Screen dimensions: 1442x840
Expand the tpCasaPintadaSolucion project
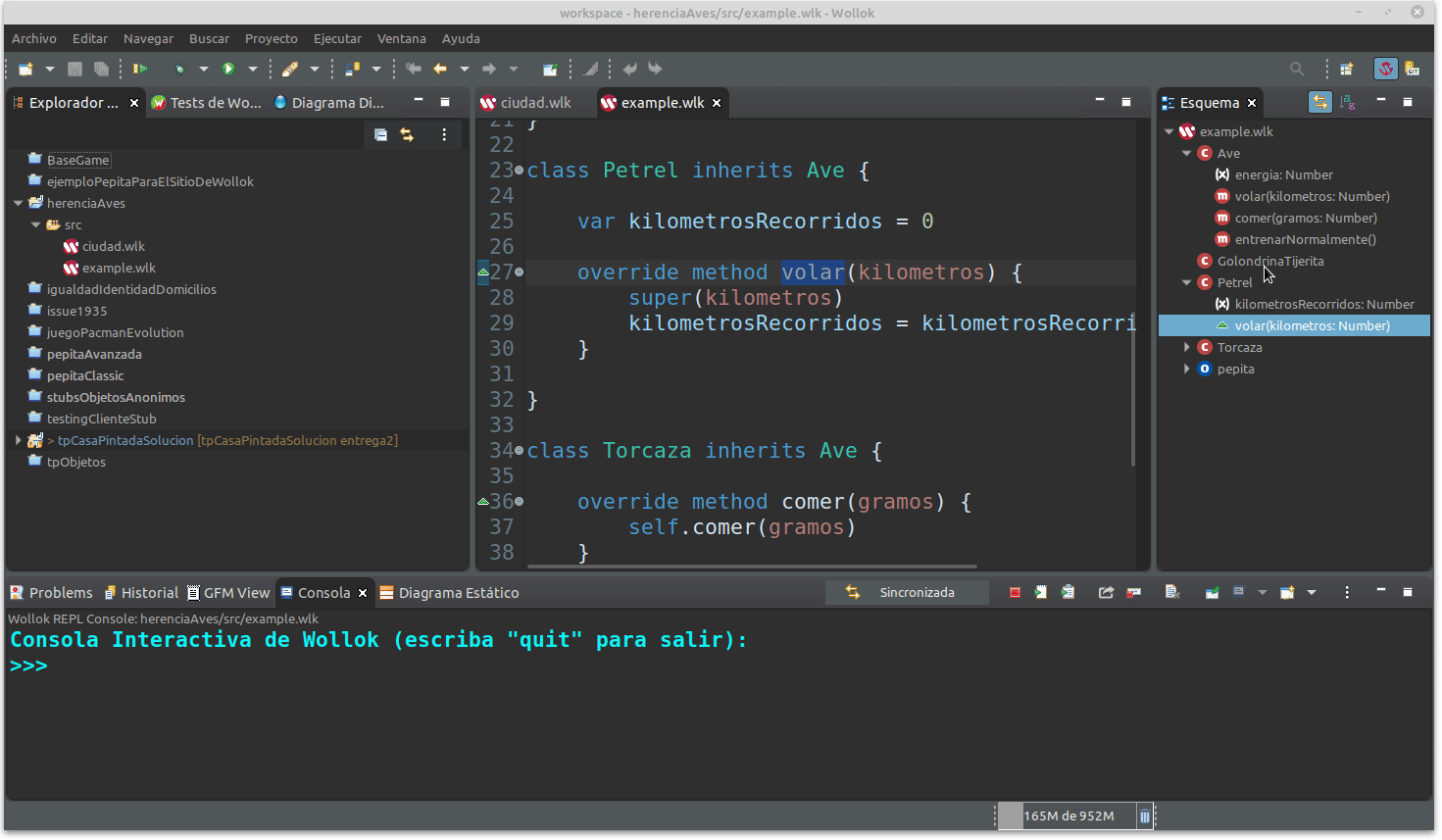[19, 440]
